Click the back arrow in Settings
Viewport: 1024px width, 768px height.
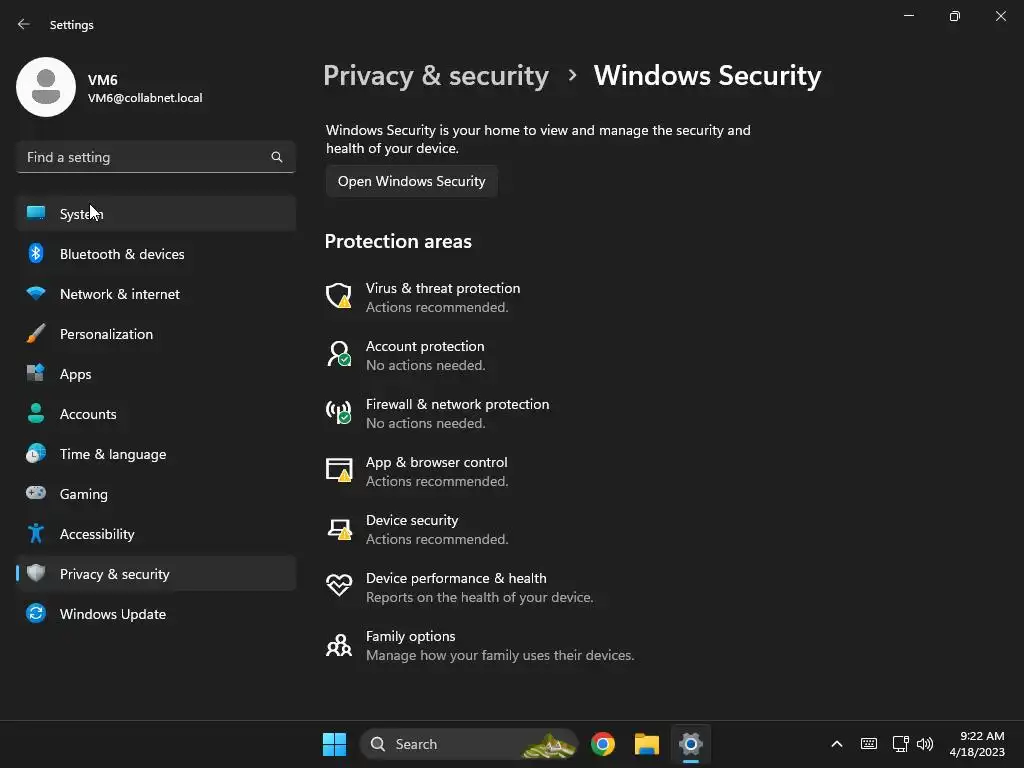pos(24,24)
